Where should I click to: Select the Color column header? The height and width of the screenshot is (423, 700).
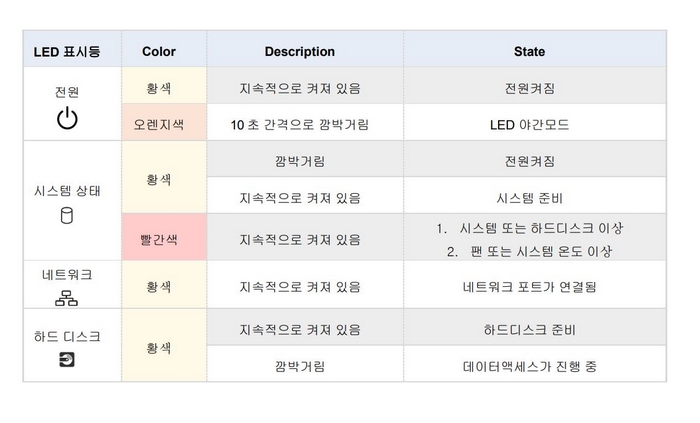click(159, 51)
